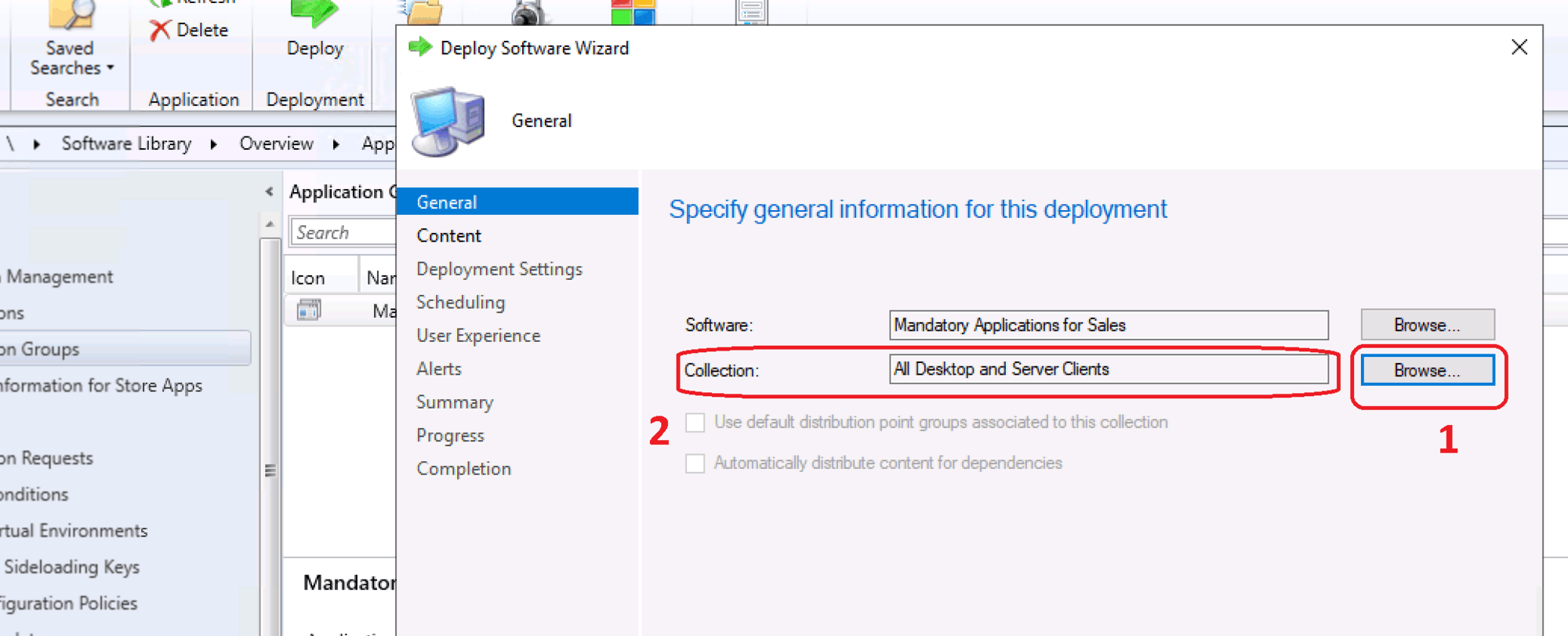Go to the Scheduling wizard page

[460, 303]
